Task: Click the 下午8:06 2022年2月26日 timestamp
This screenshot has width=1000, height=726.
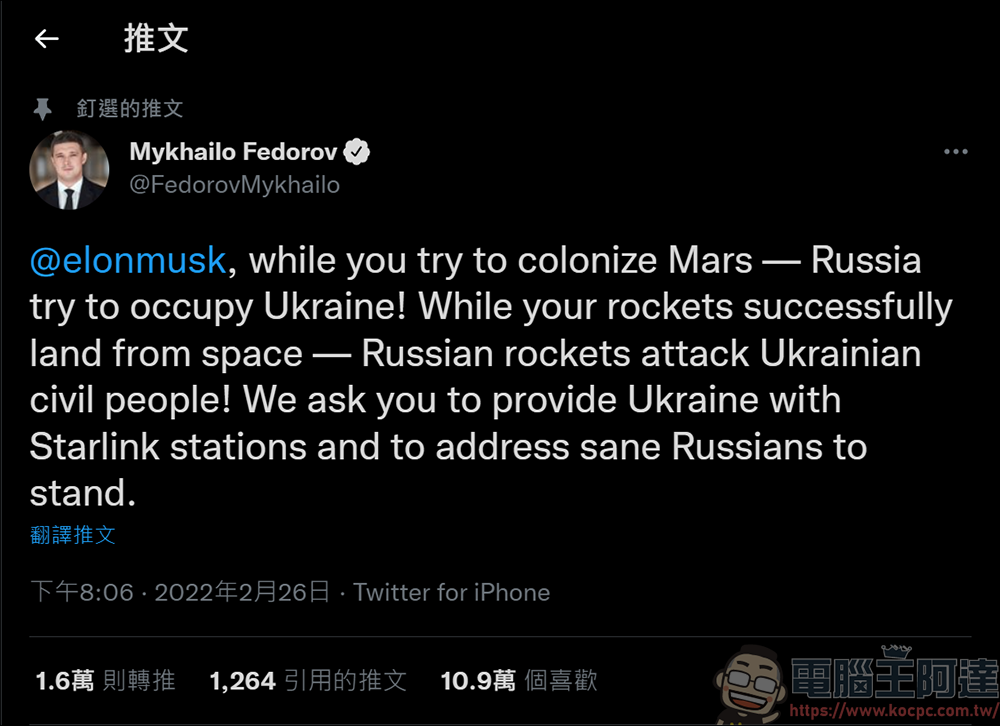Action: [x=180, y=592]
